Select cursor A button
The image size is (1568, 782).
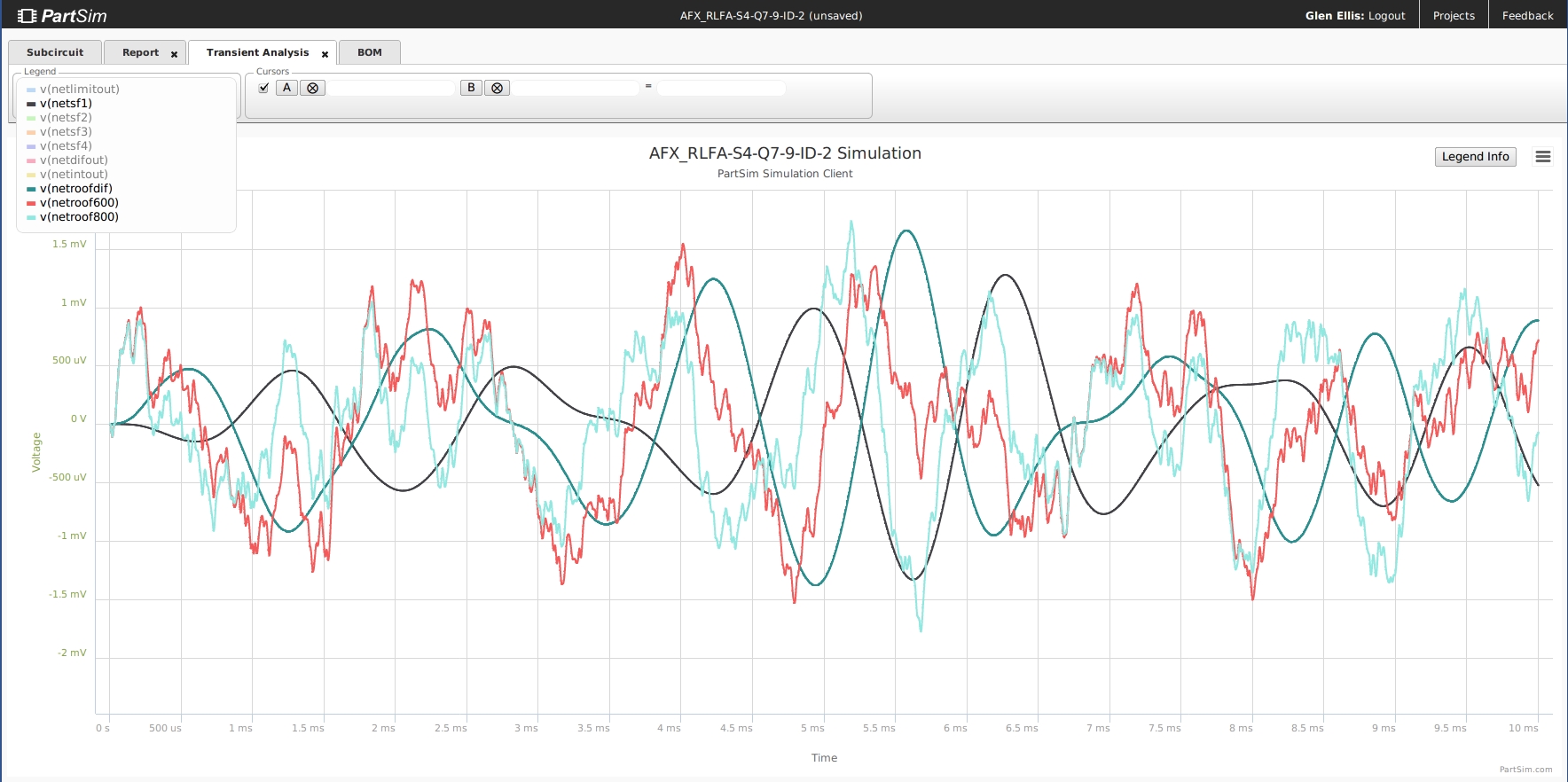pos(286,88)
